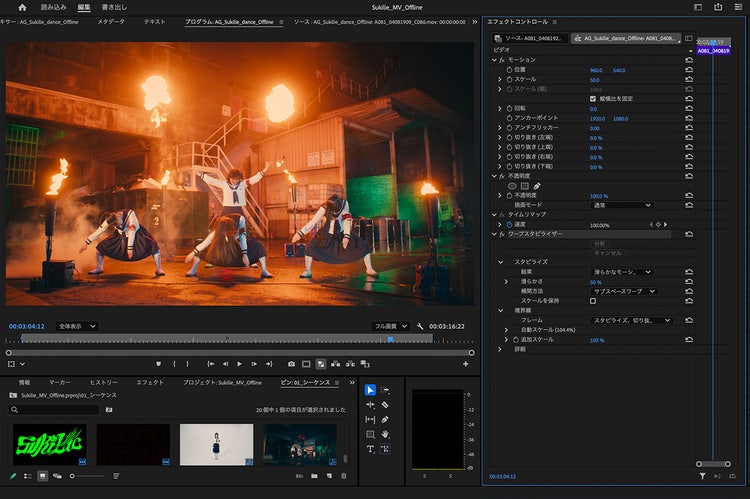
Task: Click the home icon in the top bar
Action: (22, 7)
